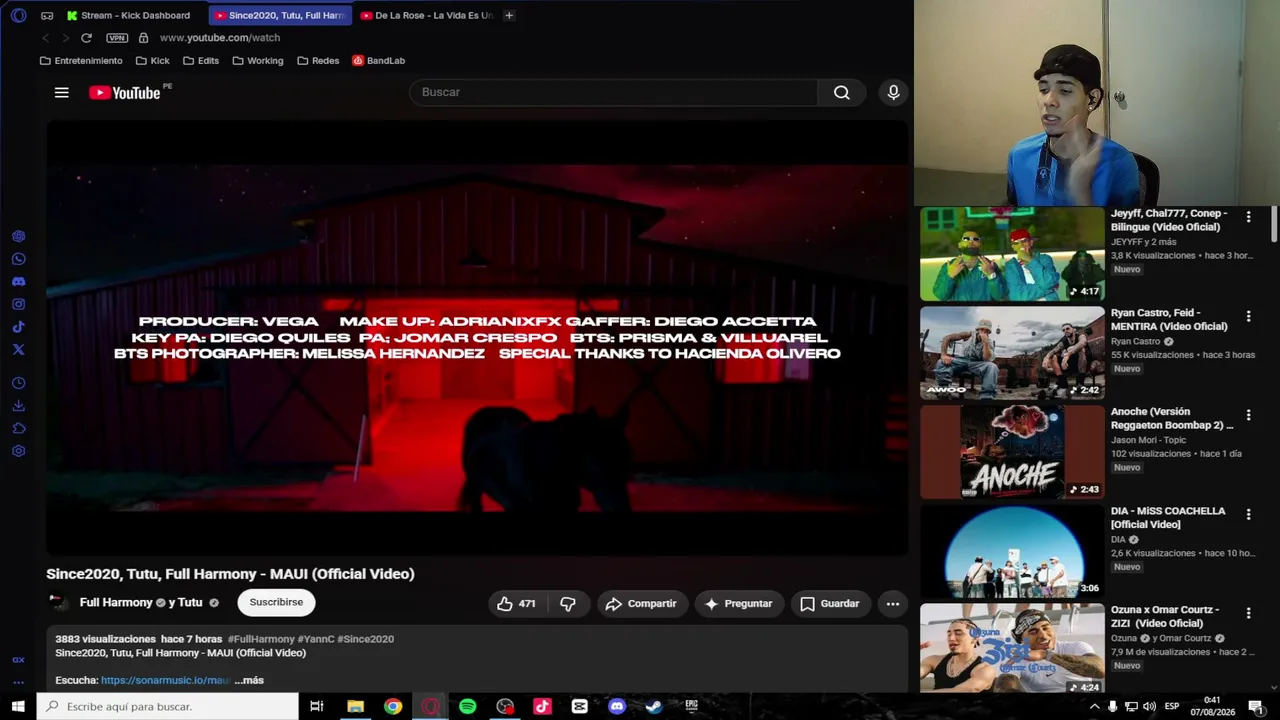Image resolution: width=1280 pixels, height=720 pixels.
Task: Click the #FullHarmony hashtag
Action: point(261,639)
